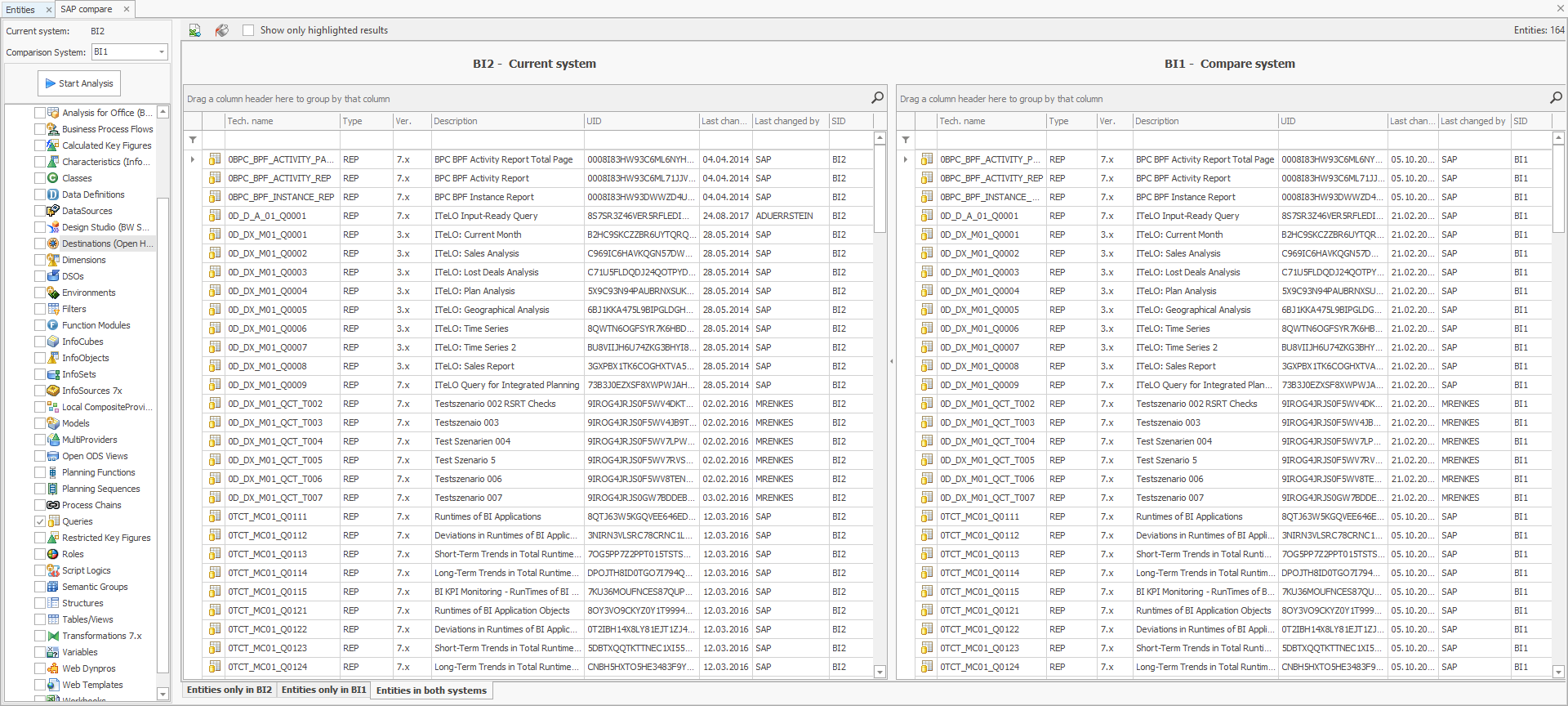Screen dimensions: 1568x706
Task: Click the paint bucket highlight icon
Action: point(221,30)
